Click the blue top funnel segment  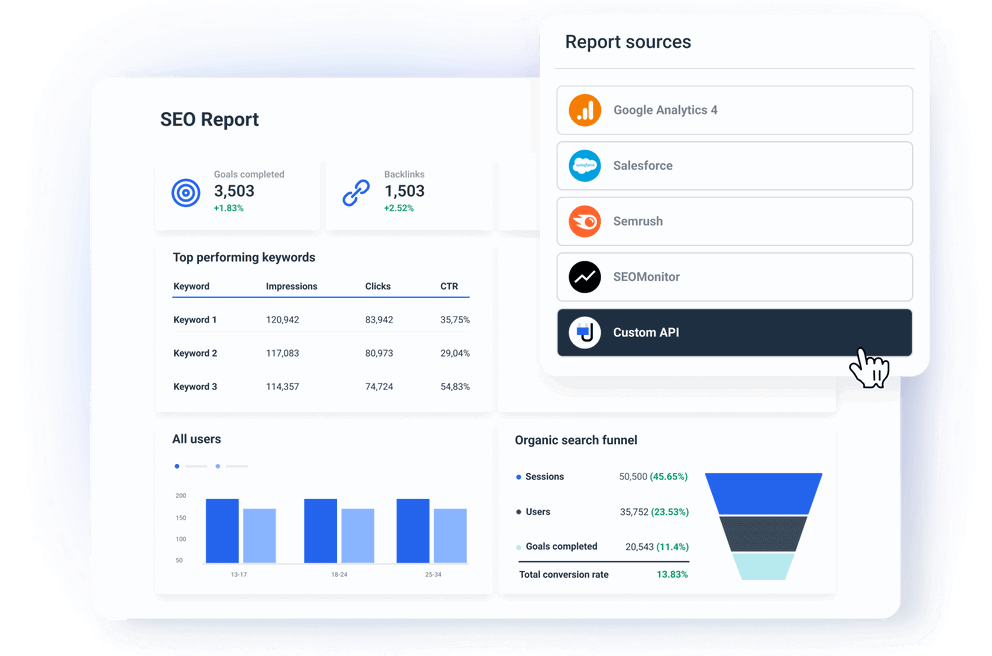tap(764, 493)
